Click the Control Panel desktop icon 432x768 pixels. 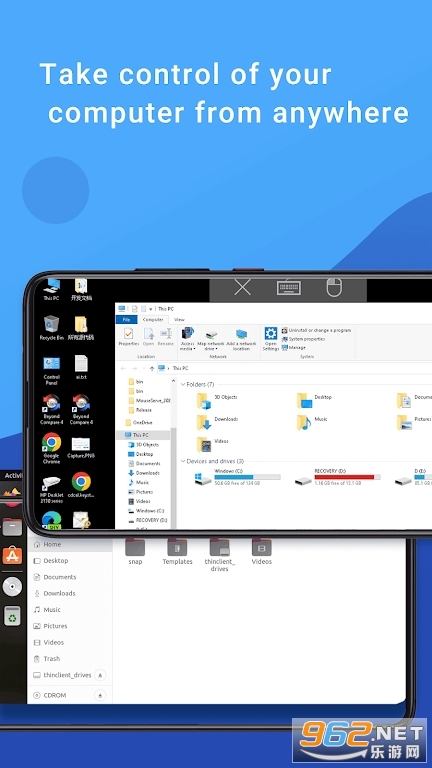click(51, 370)
